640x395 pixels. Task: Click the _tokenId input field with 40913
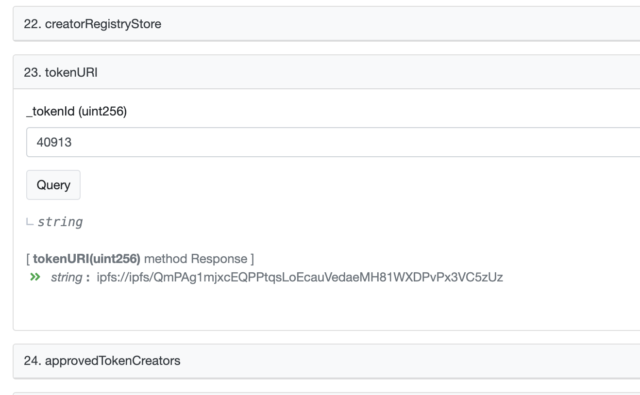pyautogui.click(x=333, y=142)
